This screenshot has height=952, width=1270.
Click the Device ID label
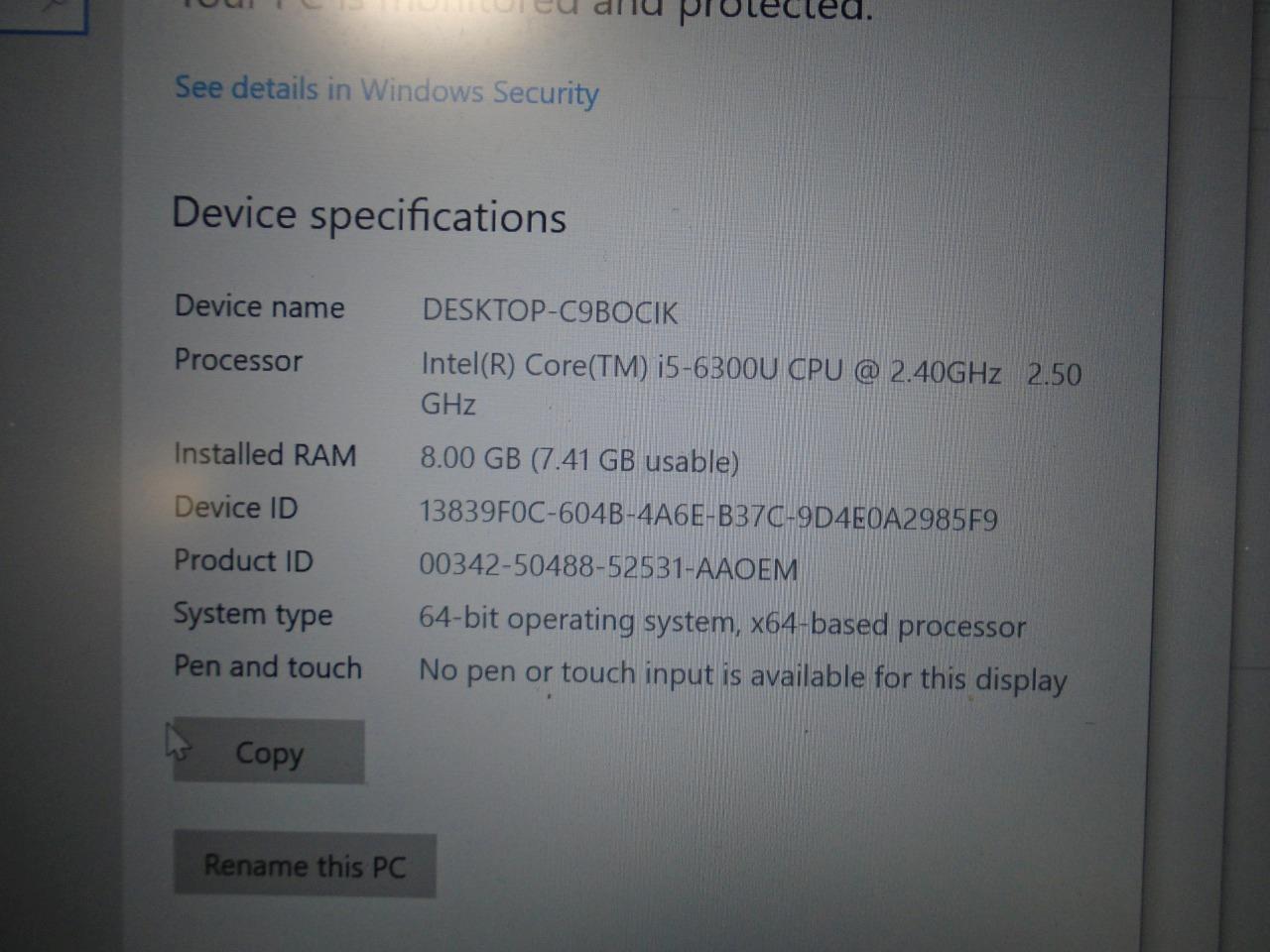pos(235,507)
